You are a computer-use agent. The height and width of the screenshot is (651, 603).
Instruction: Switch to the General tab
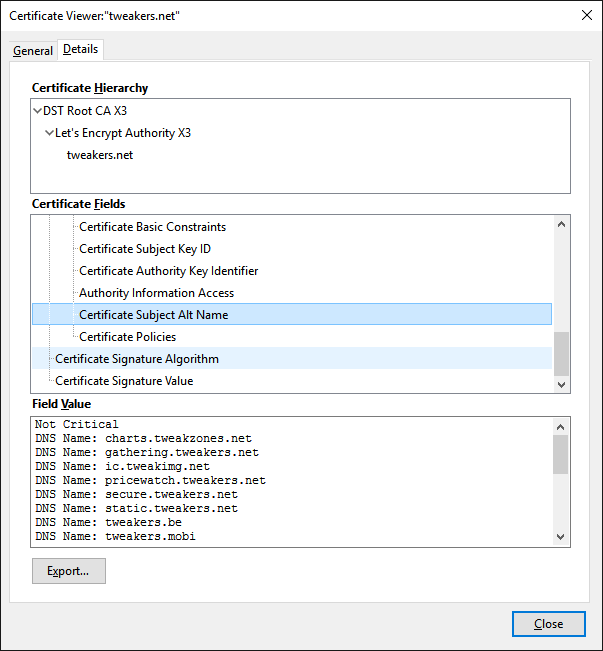[33, 51]
